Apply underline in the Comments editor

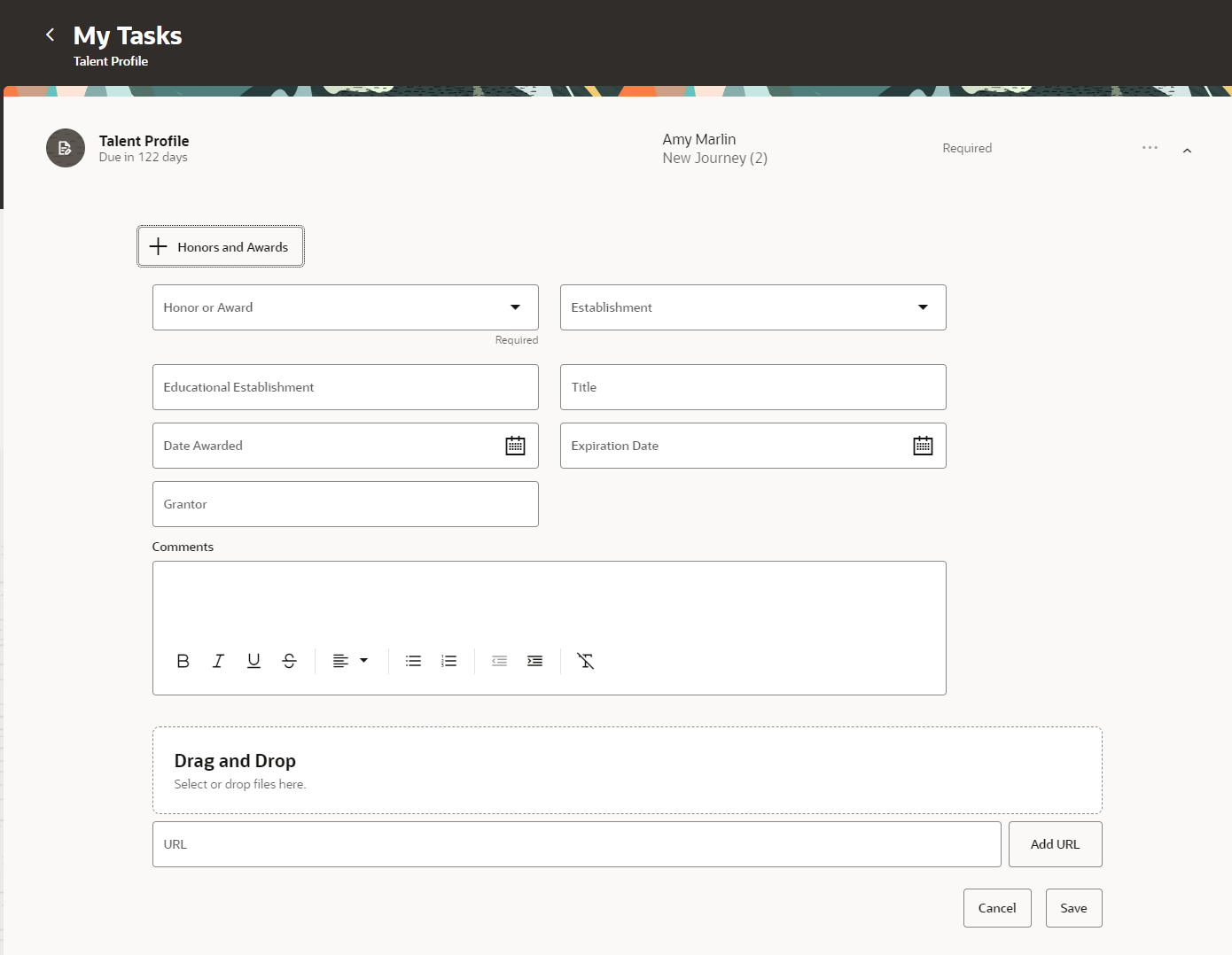pos(253,660)
